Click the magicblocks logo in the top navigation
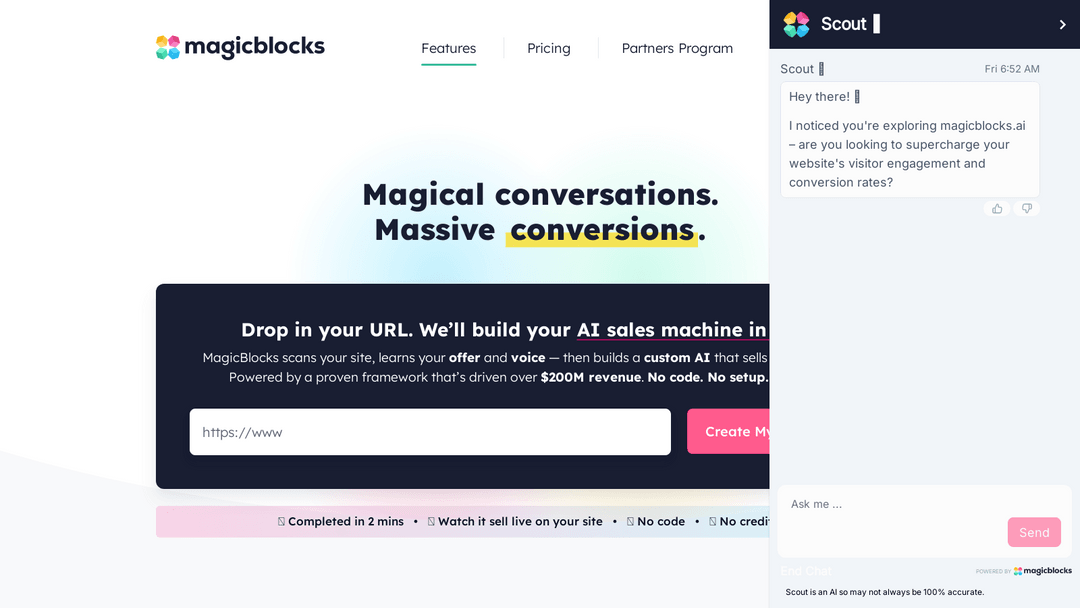1080x608 pixels. tap(240, 46)
